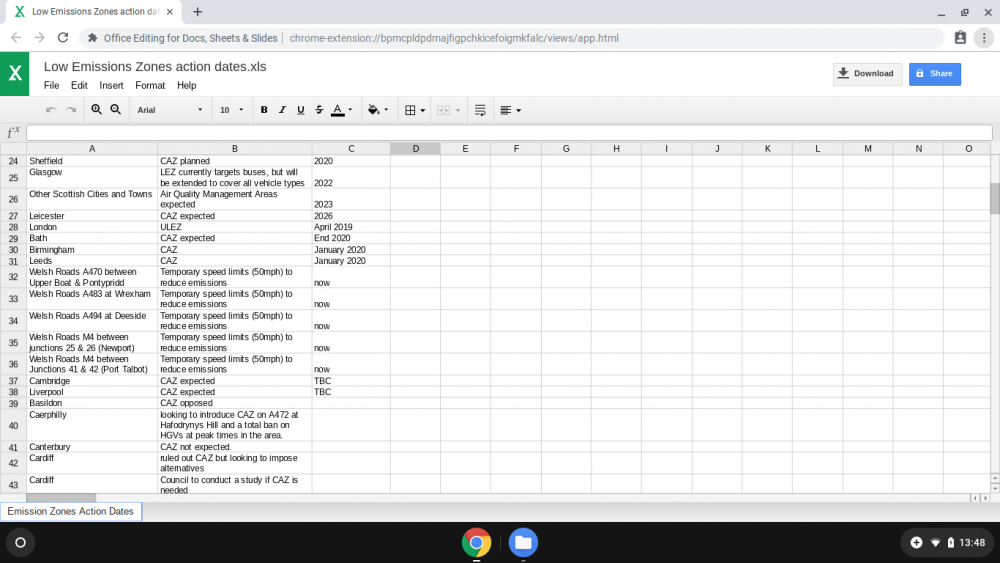
Task: Click the chrome-extension URL in address bar
Action: (454, 38)
